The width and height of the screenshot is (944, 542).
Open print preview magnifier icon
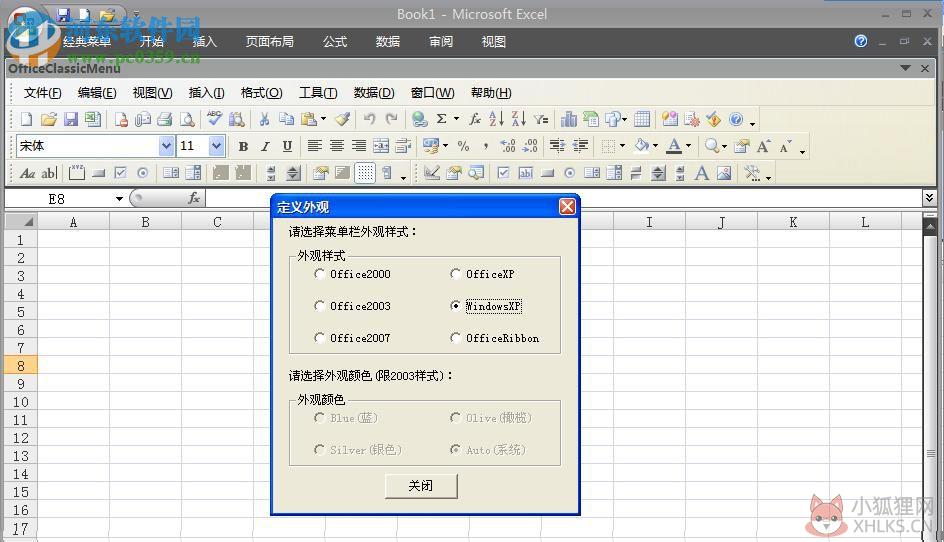187,119
